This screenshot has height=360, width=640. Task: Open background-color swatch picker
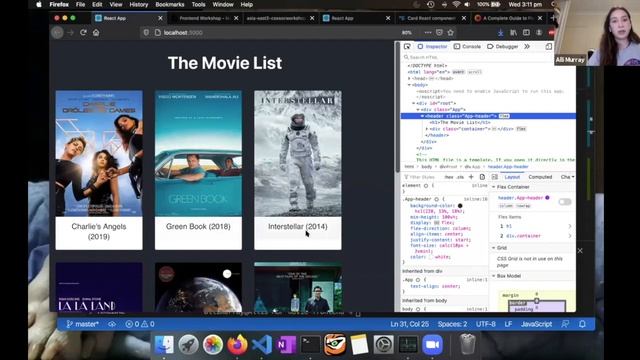tap(460, 206)
